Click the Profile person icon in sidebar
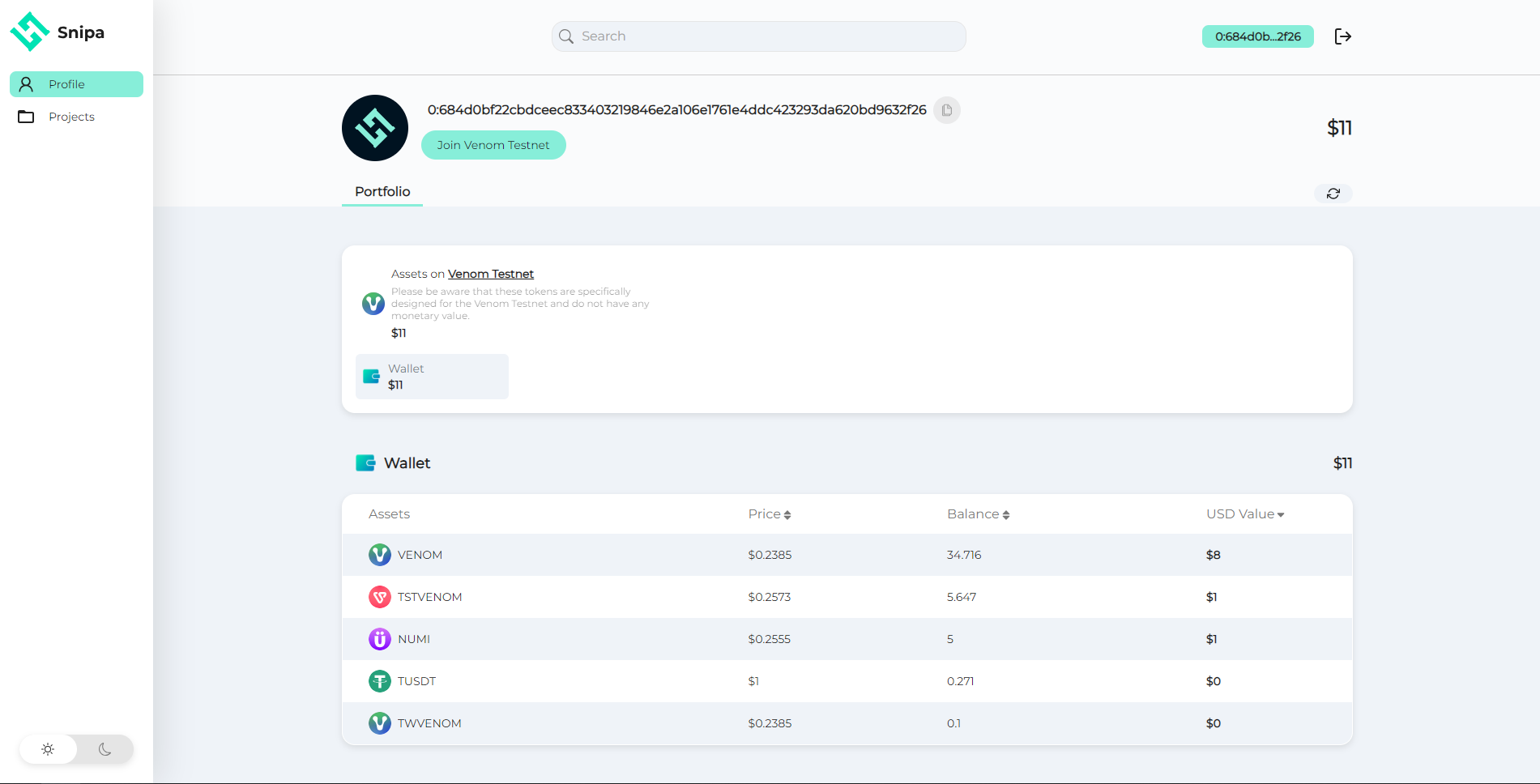The height and width of the screenshot is (784, 1540). (26, 84)
